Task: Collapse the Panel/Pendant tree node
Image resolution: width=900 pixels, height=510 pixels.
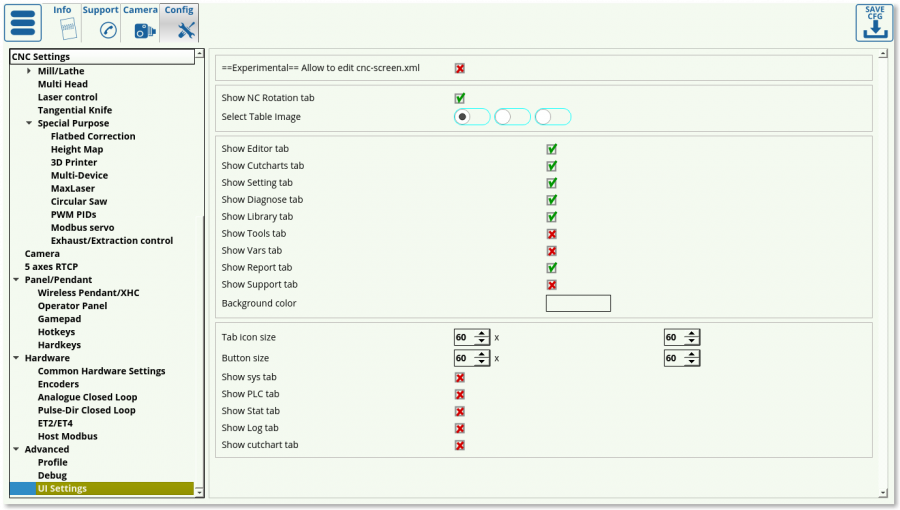Action: click(x=16, y=280)
